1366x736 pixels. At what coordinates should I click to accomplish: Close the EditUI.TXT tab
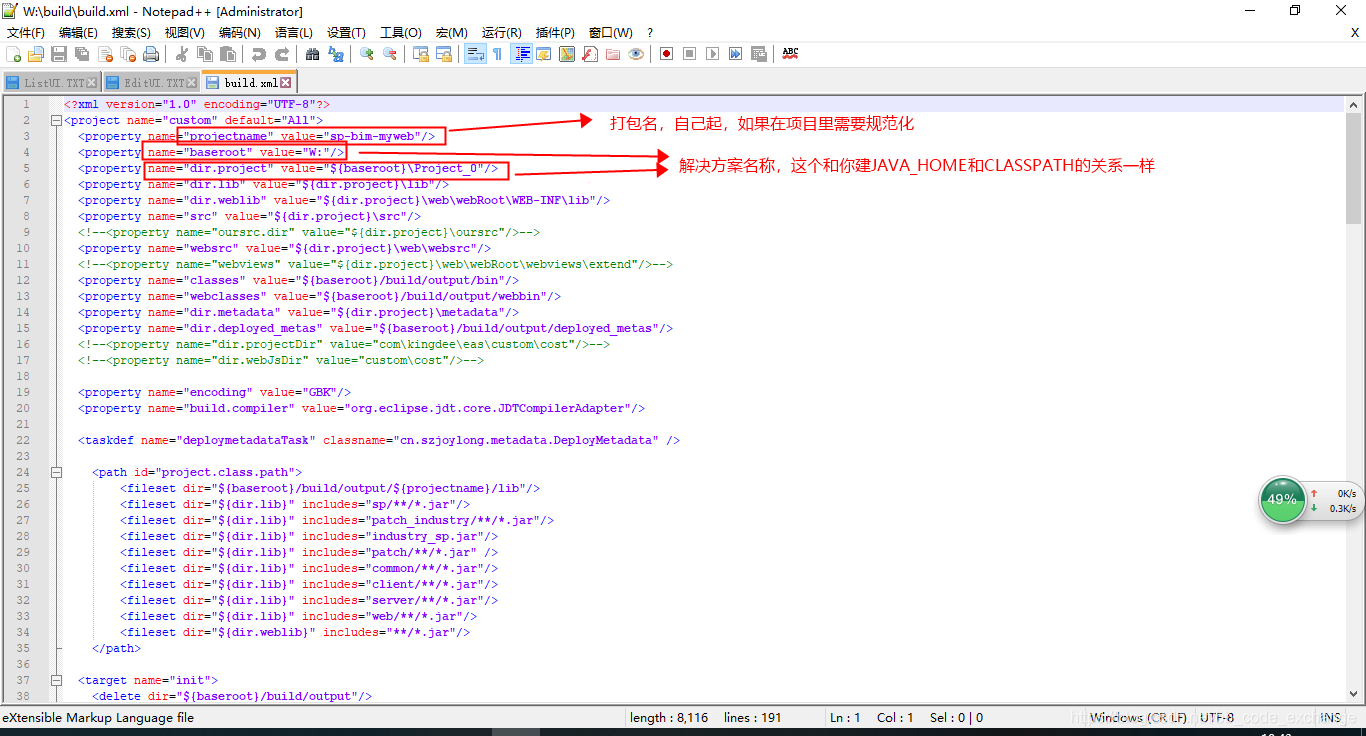click(192, 83)
